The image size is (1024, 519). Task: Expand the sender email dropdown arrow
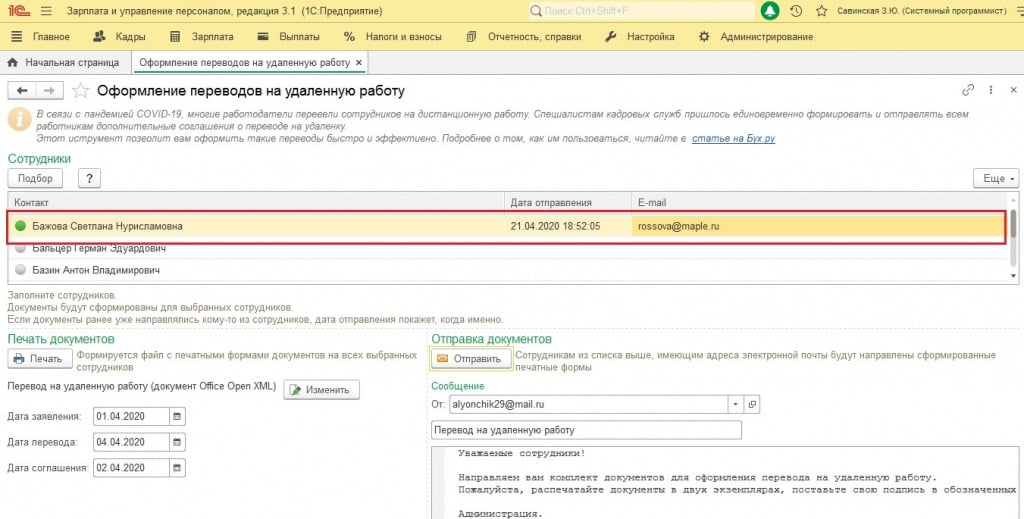click(x=736, y=405)
